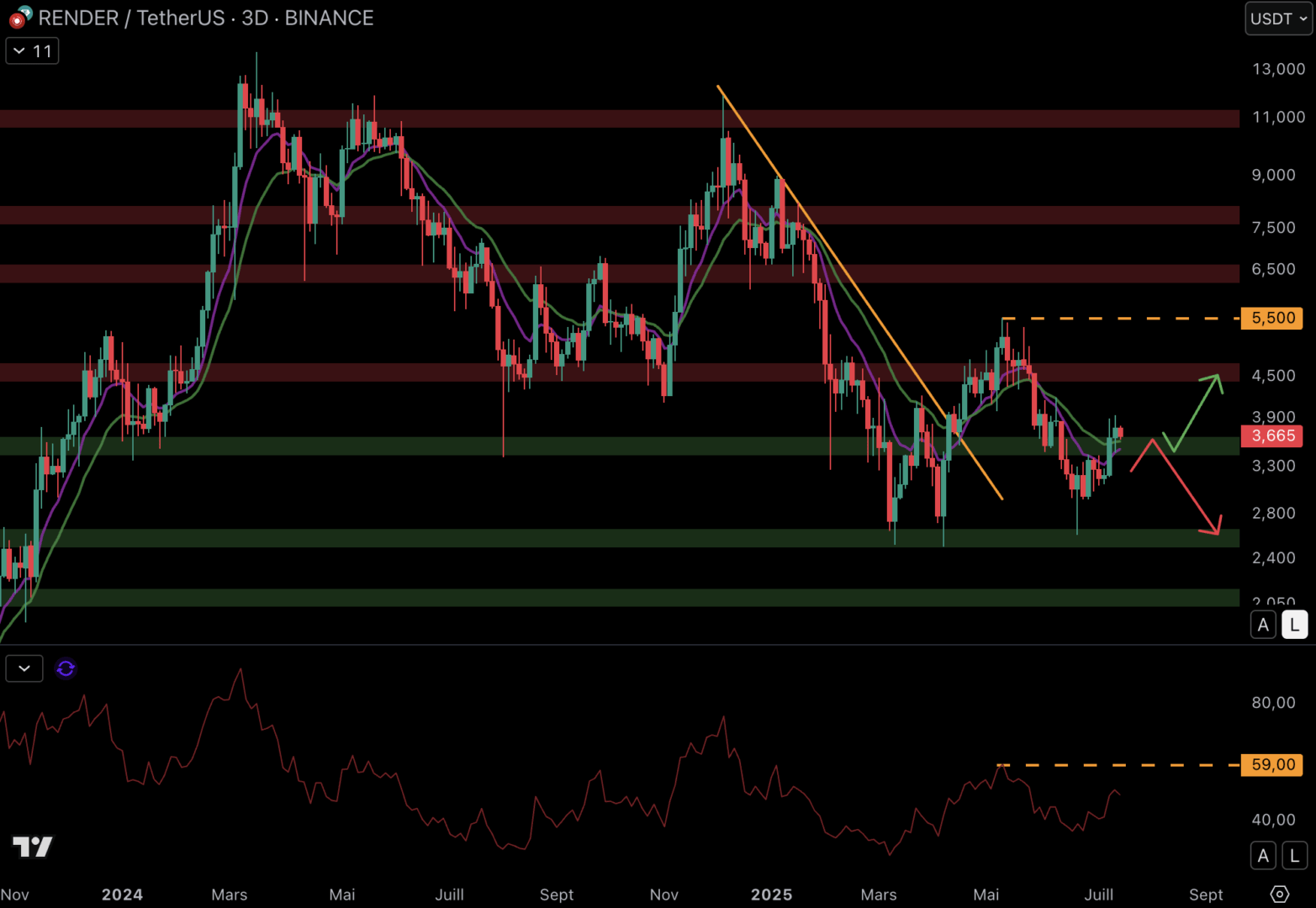Select the green upward arrow drawing
Screen dimensions: 1316x908
[x=1195, y=412]
